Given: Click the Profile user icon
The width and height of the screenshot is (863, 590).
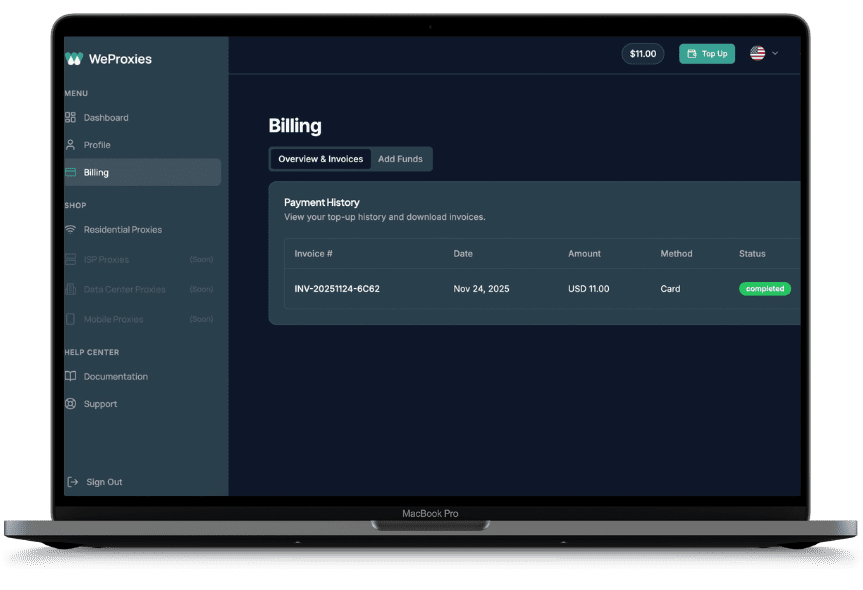Looking at the screenshot, I should 70,144.
